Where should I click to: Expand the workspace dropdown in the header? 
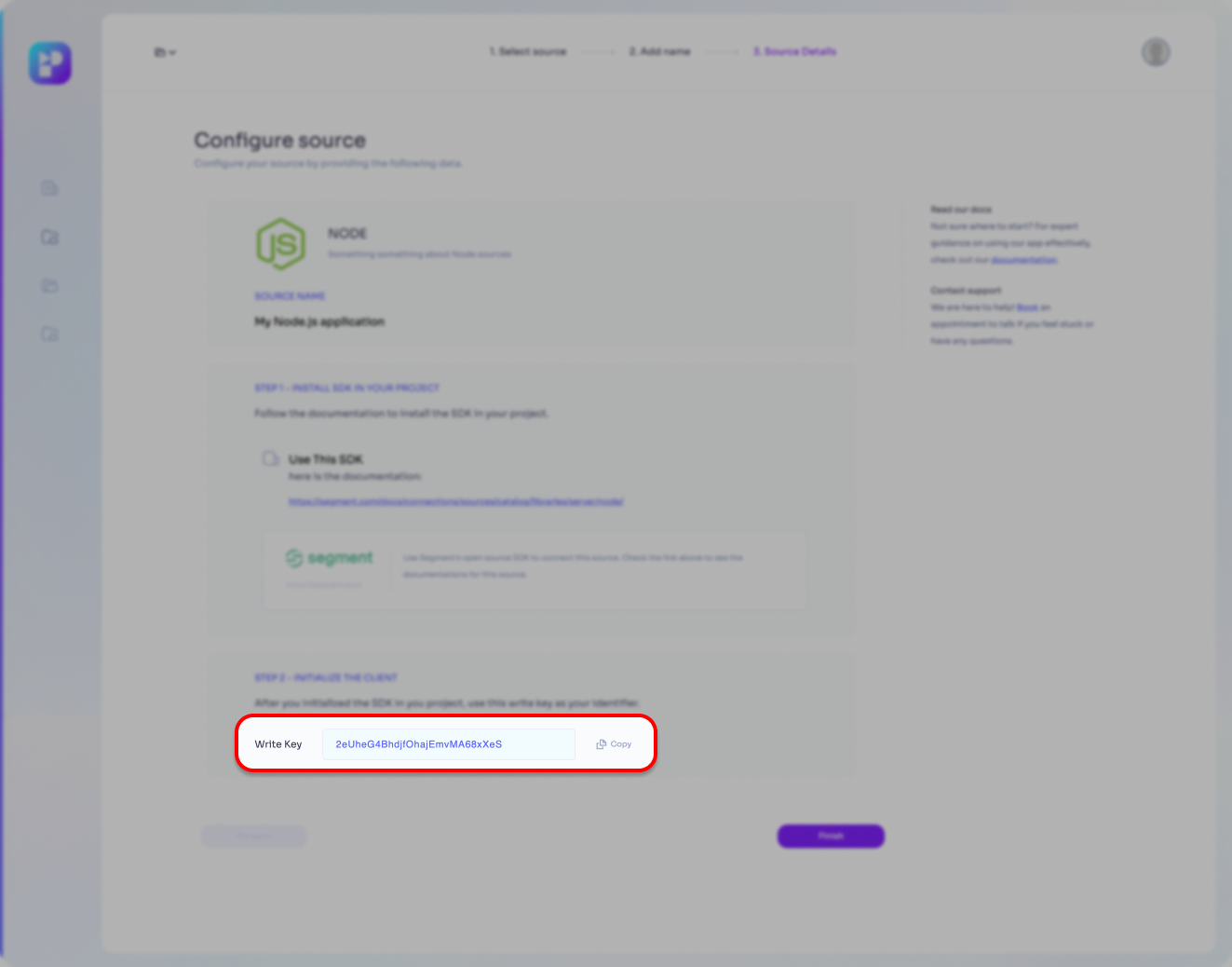(165, 53)
